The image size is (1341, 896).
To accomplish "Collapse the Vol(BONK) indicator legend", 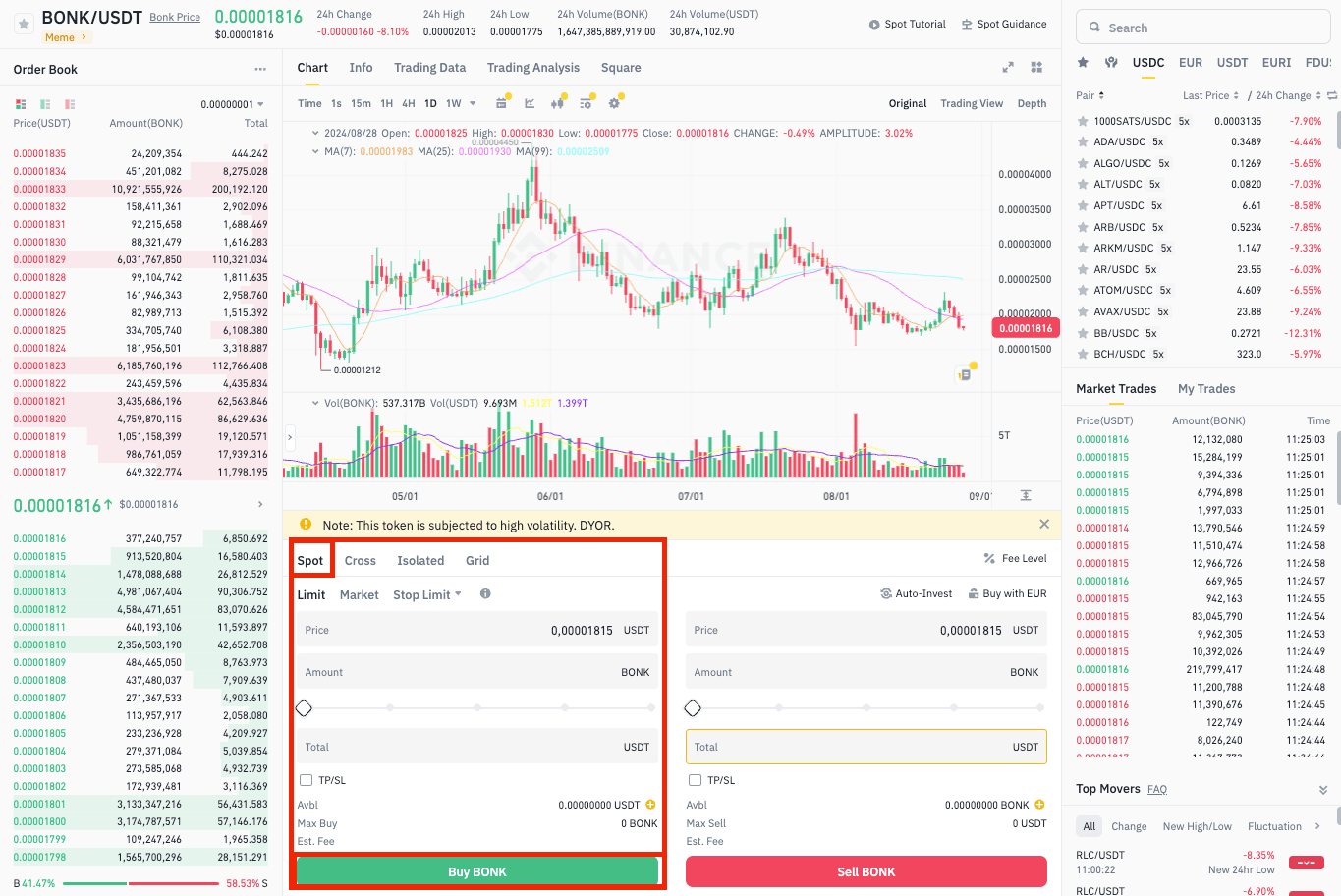I will point(315,403).
